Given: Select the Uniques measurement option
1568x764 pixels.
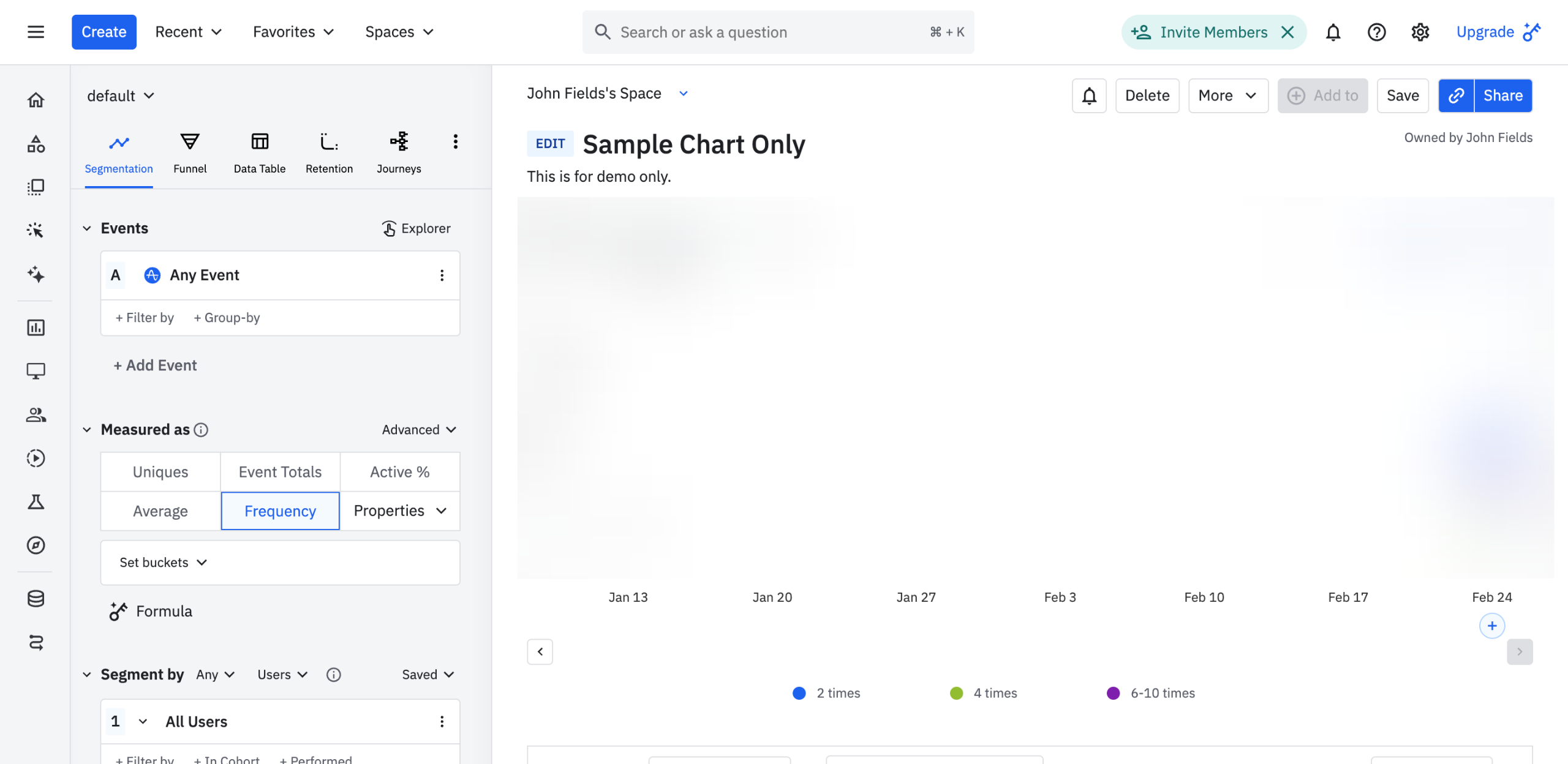Looking at the screenshot, I should (x=159, y=471).
